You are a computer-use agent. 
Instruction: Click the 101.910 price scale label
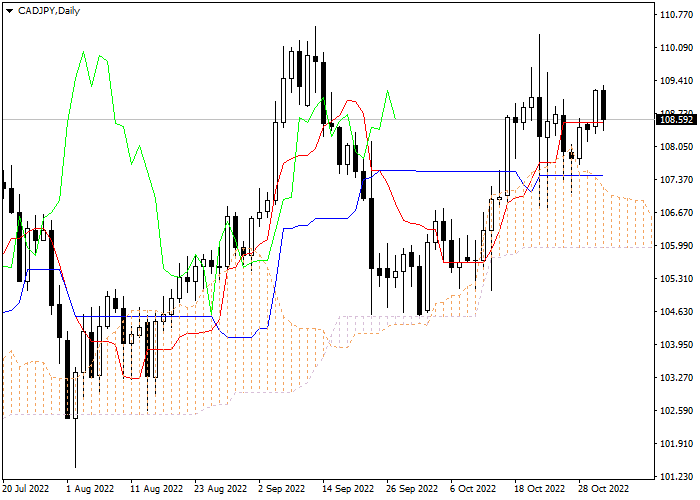pyautogui.click(x=676, y=444)
